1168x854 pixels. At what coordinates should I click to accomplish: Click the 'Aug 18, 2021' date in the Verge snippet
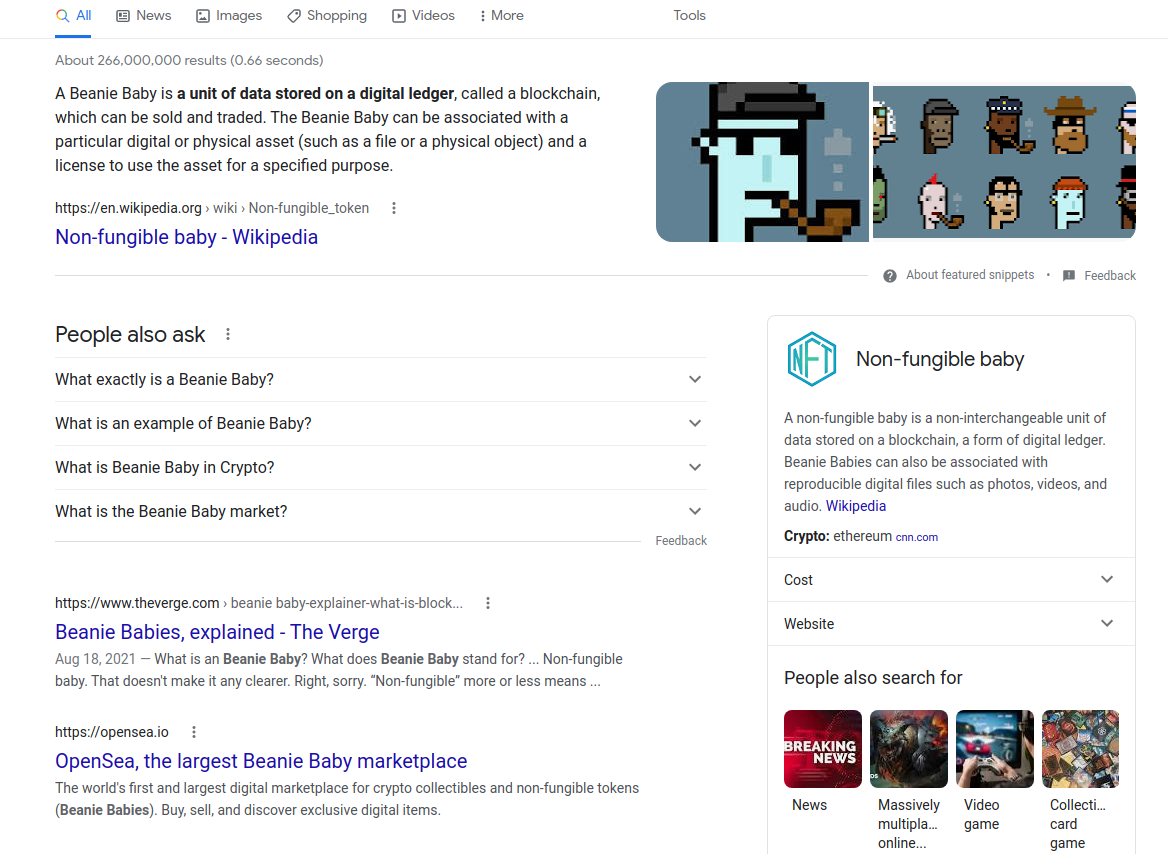pos(95,660)
